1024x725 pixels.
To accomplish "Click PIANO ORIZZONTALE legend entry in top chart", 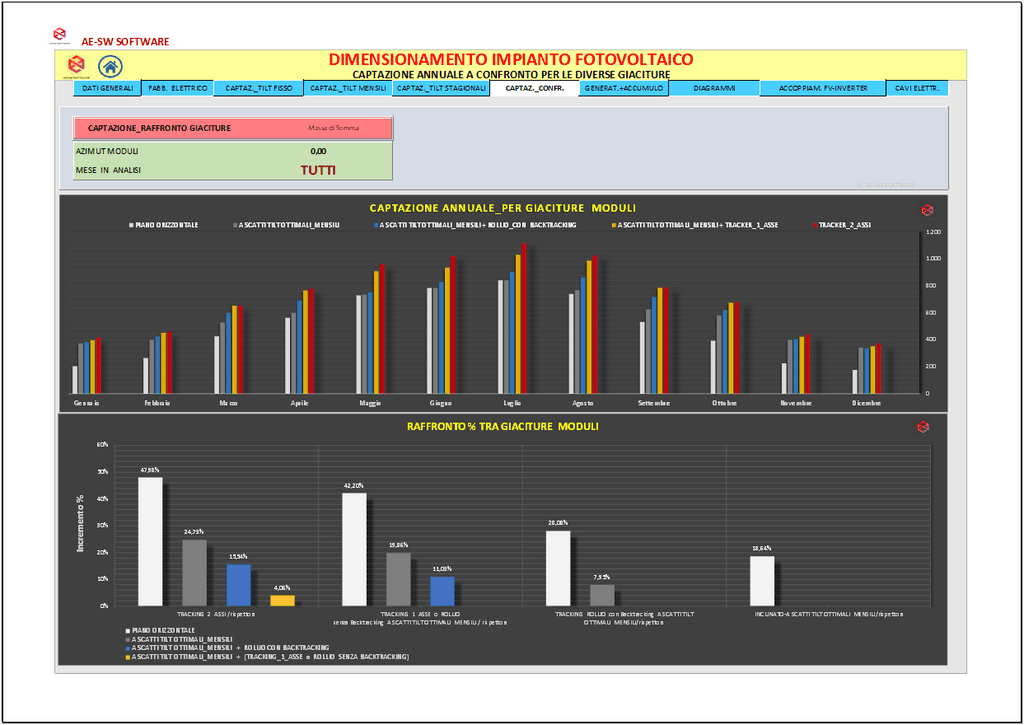I will [x=164, y=225].
